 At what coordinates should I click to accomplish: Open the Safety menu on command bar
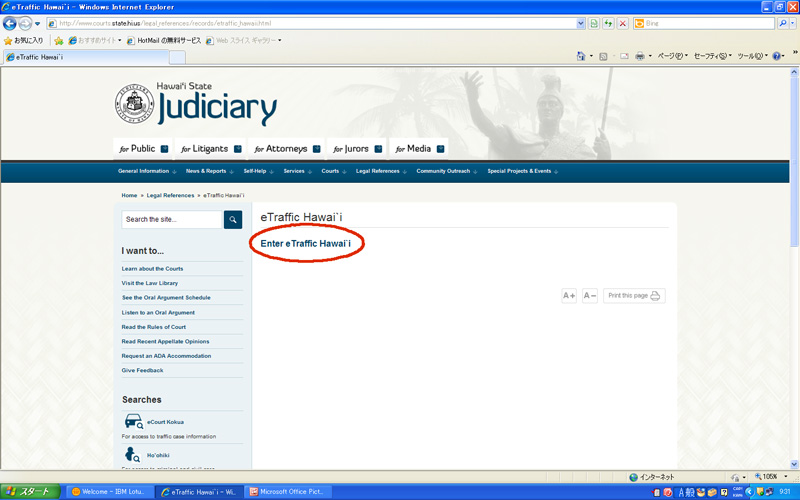tap(713, 56)
